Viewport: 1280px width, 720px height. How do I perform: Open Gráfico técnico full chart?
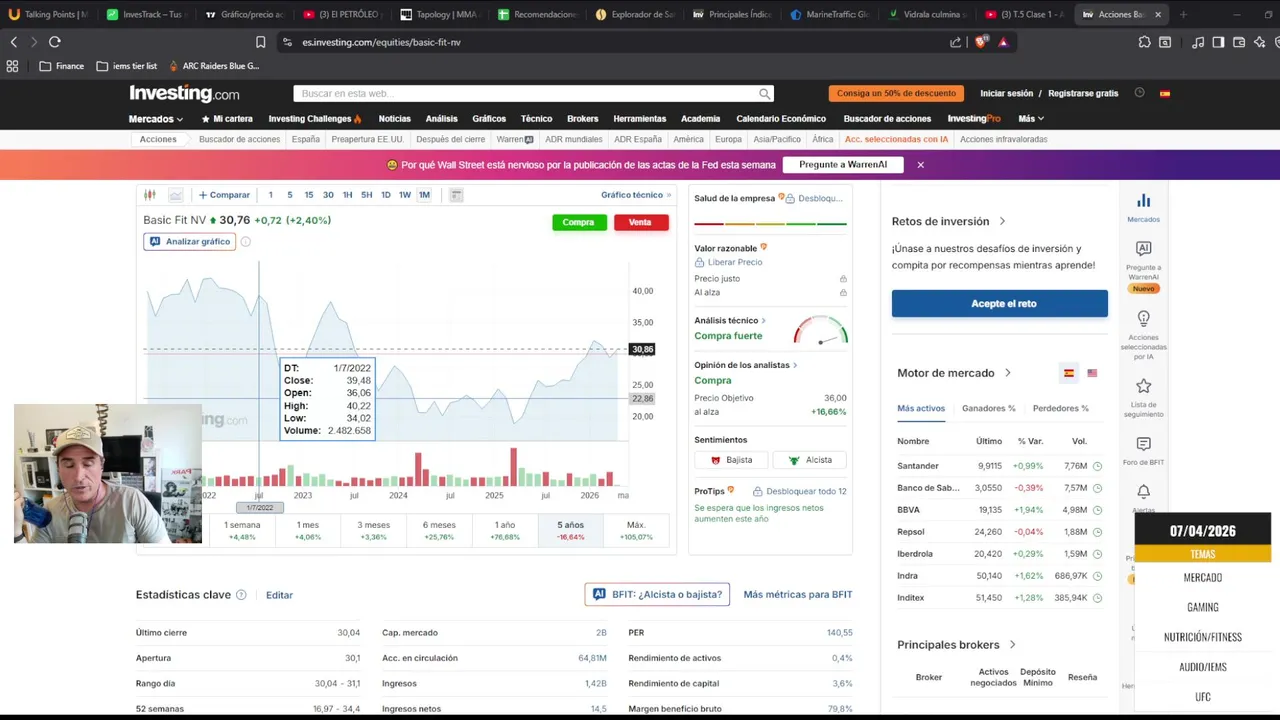click(x=636, y=195)
